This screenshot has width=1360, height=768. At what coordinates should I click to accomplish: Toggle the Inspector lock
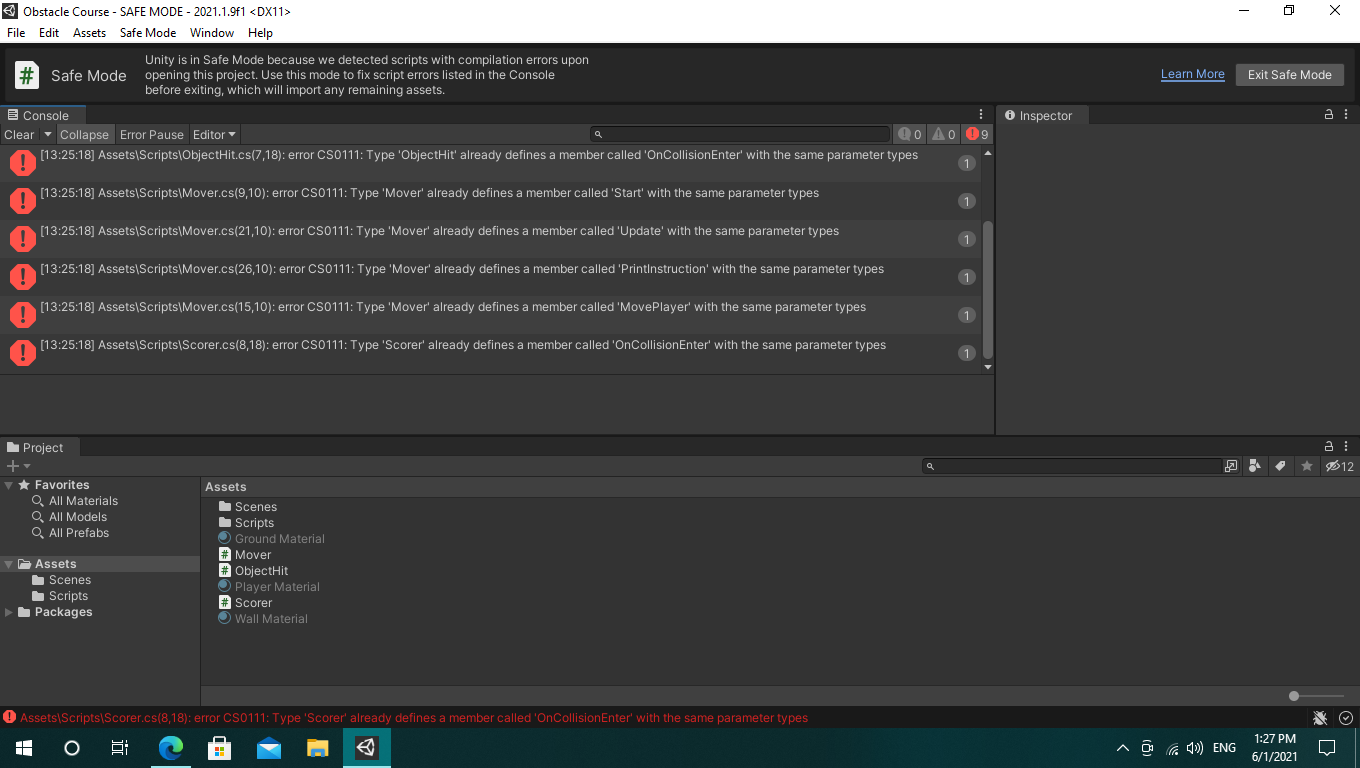pos(1329,115)
